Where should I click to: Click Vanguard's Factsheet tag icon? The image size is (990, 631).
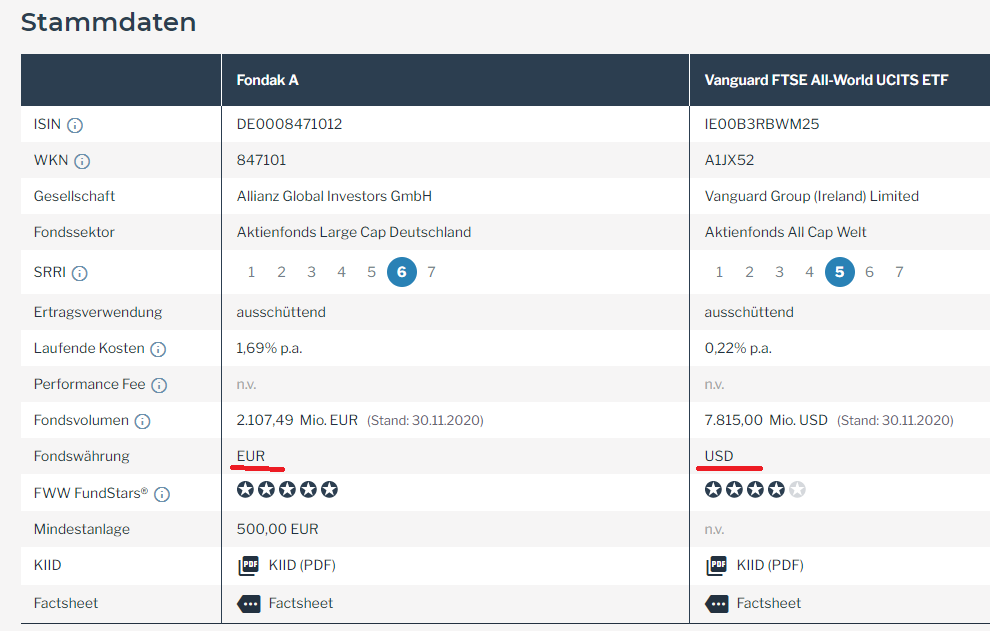point(717,604)
